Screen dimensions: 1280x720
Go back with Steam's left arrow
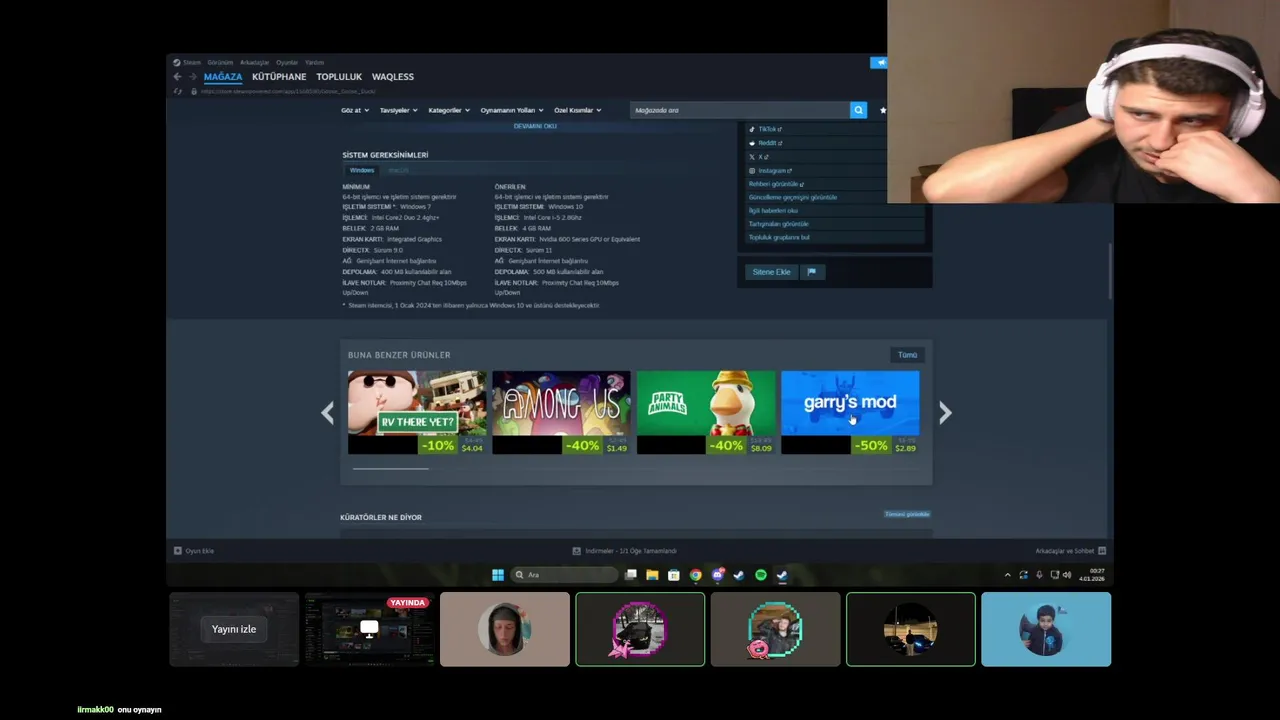pyautogui.click(x=177, y=77)
